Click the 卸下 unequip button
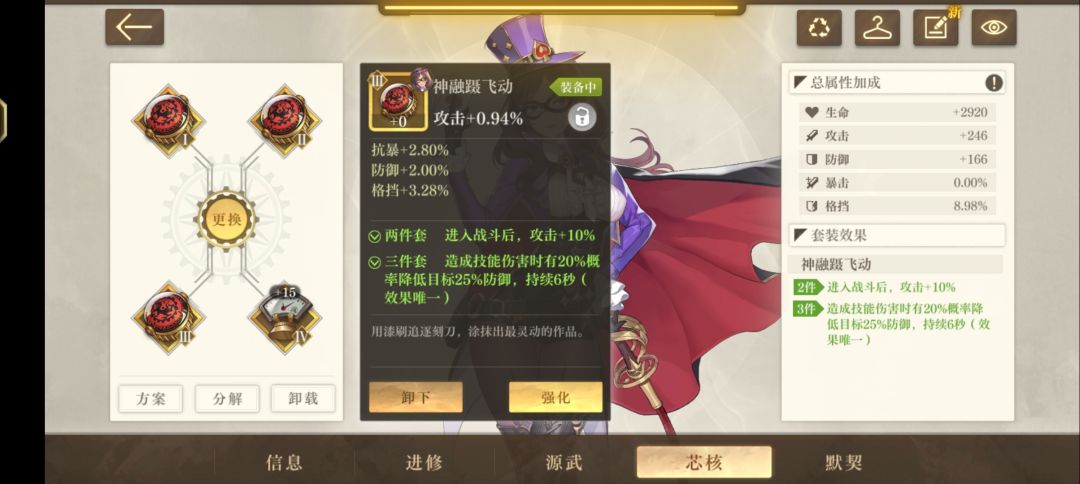 [x=415, y=397]
